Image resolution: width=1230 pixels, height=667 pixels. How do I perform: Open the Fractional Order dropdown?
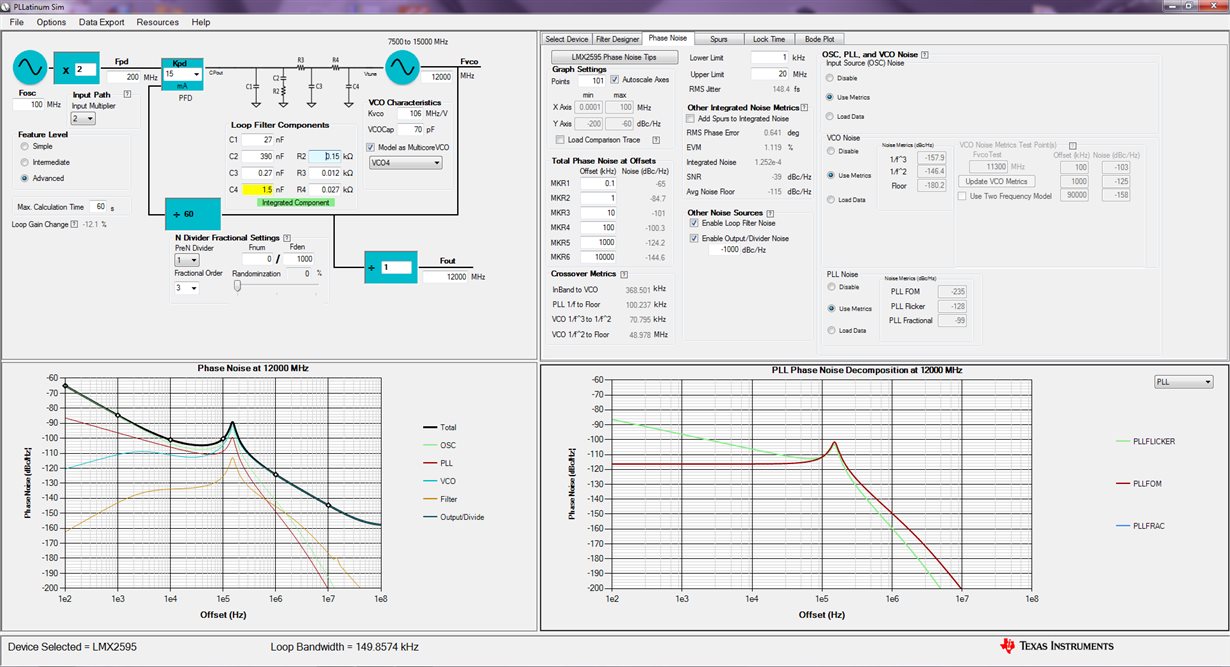point(187,288)
